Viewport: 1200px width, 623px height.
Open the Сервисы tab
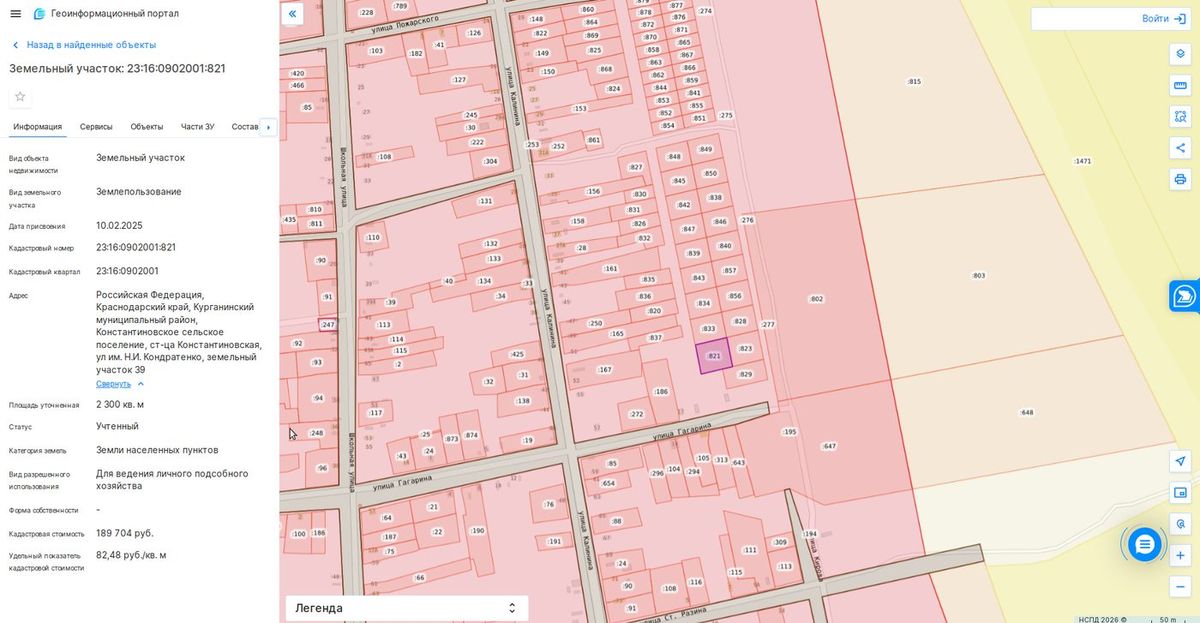(96, 127)
